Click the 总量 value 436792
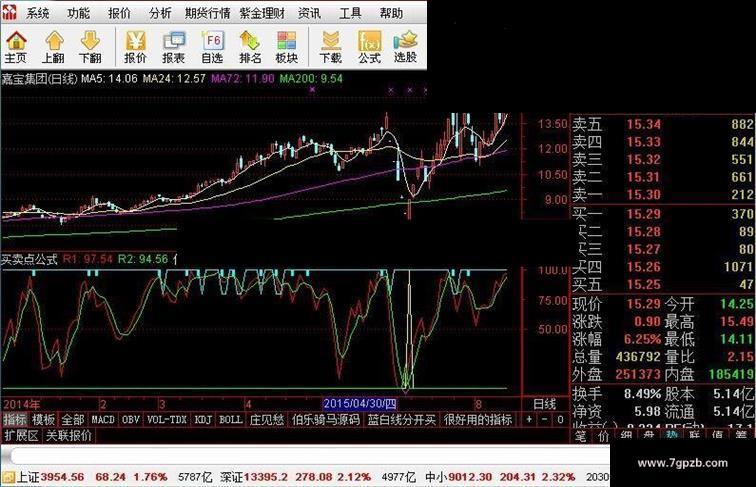756x487 pixels. click(x=638, y=357)
